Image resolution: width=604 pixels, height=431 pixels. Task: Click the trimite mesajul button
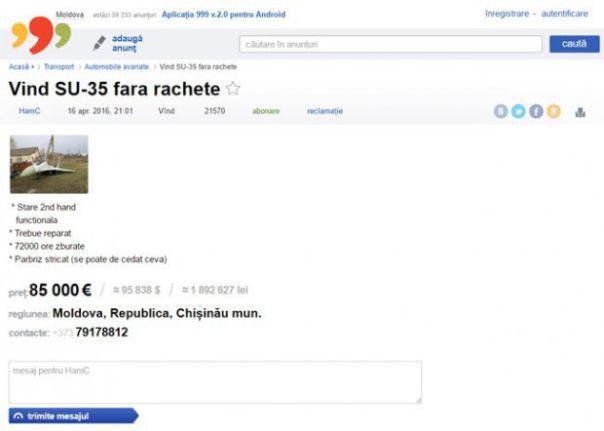73,416
